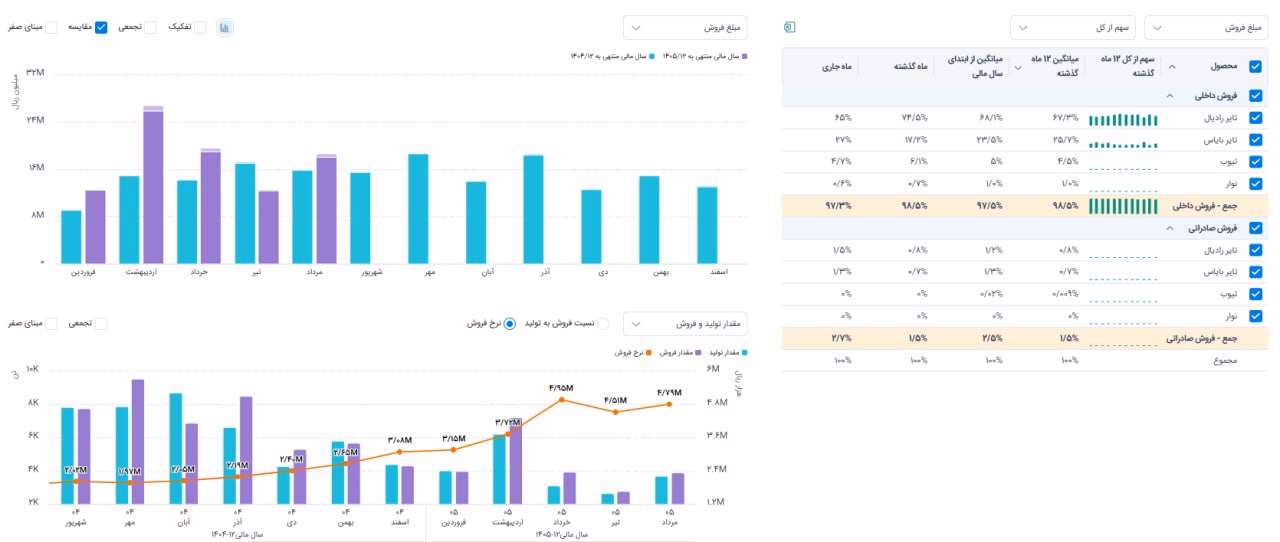The width and height of the screenshot is (1280, 542).
Task: Uncheck the فروش صادراتی group checkbox
Action: click(1256, 228)
